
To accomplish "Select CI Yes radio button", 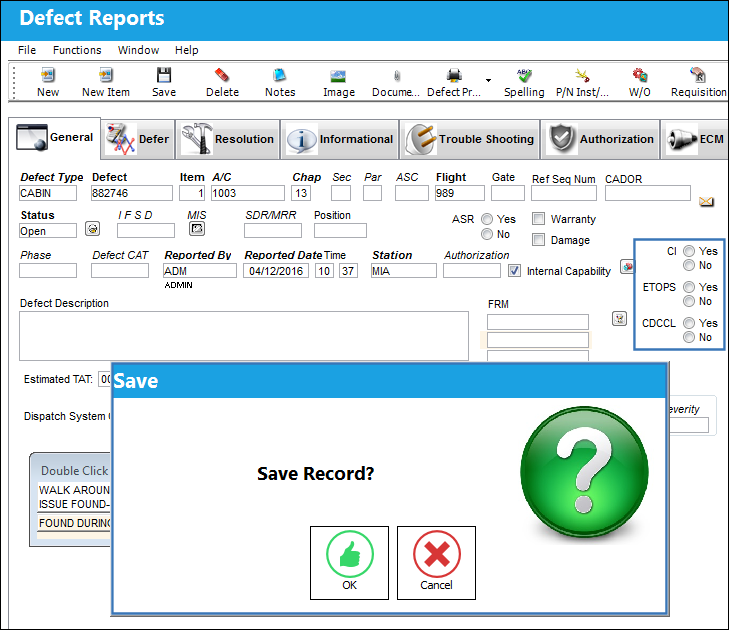I will click(x=689, y=251).
